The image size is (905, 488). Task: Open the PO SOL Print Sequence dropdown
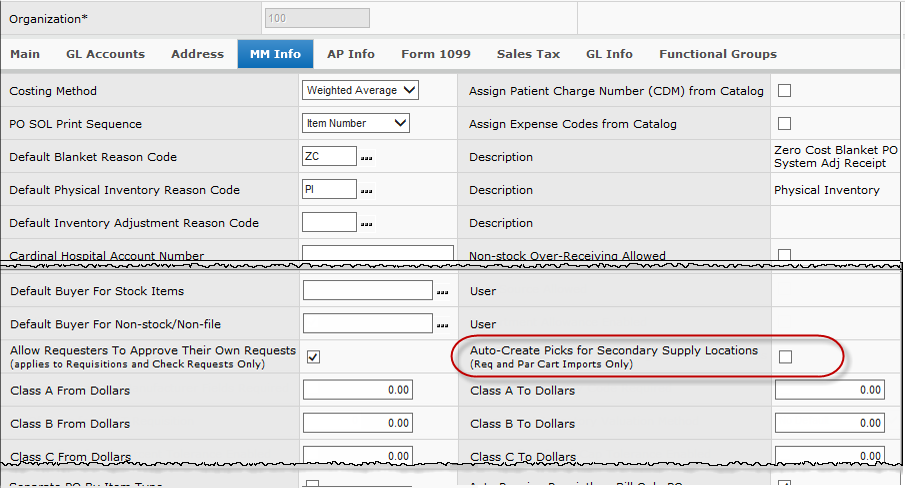click(356, 124)
